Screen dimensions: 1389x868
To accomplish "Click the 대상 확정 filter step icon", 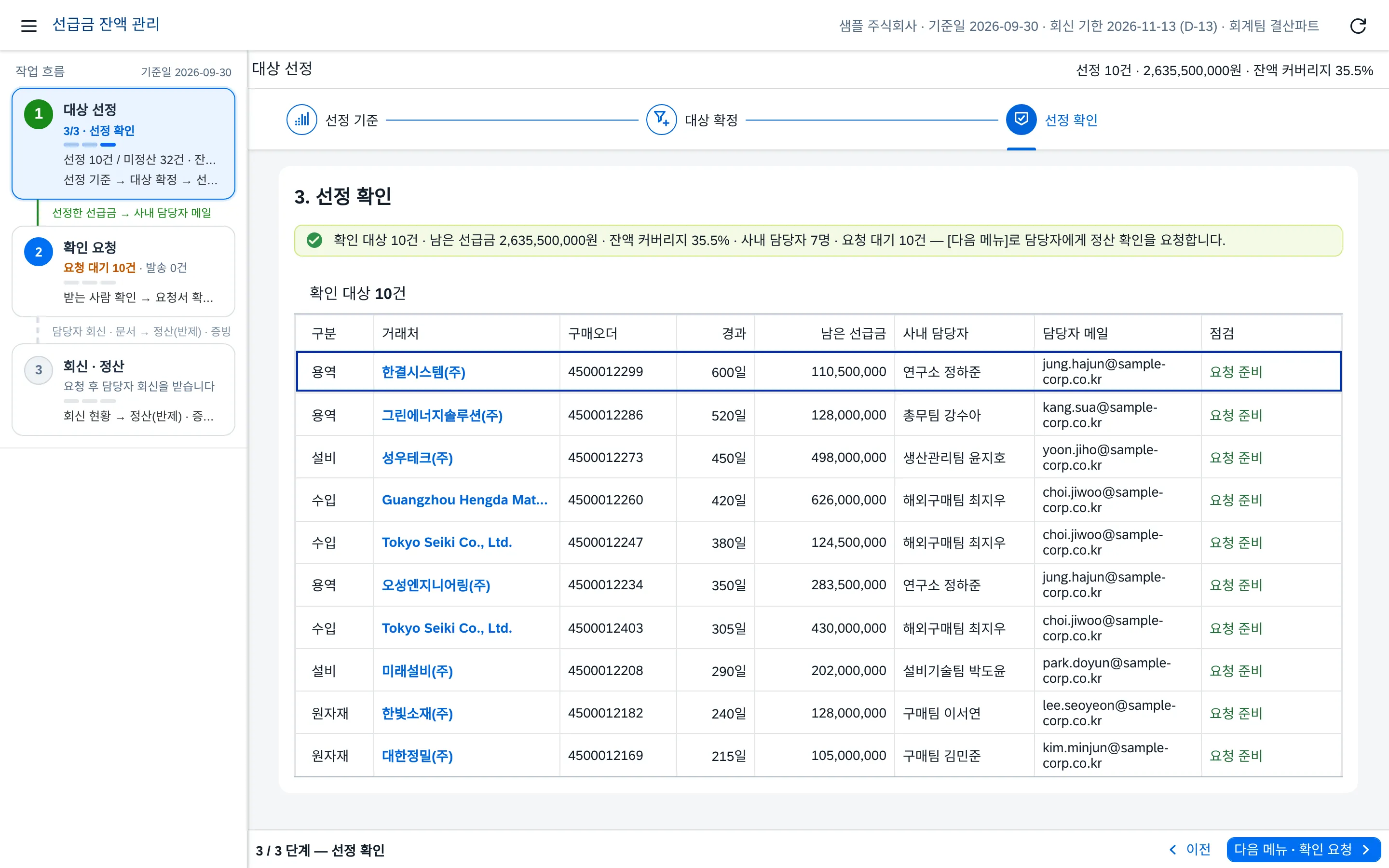I will pyautogui.click(x=661, y=120).
